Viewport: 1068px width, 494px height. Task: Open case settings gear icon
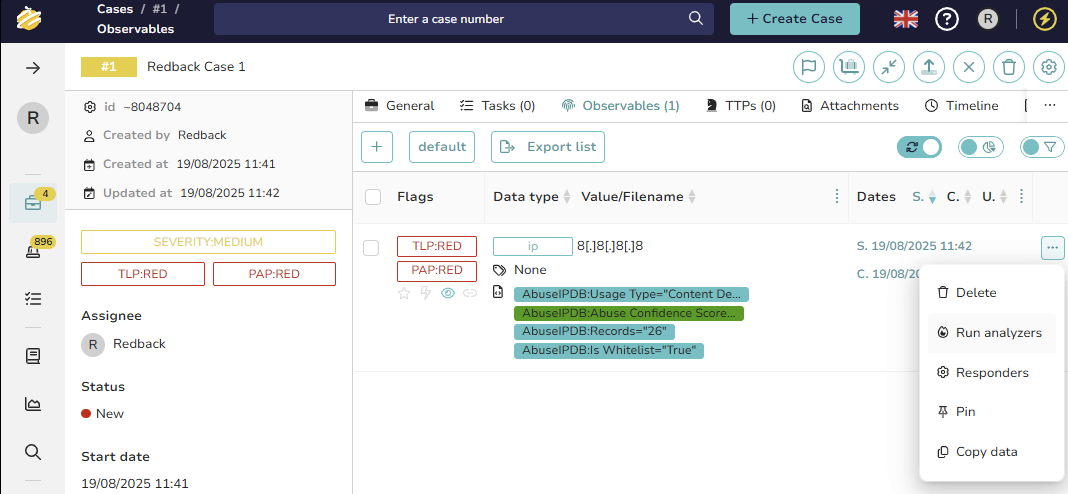click(1049, 67)
